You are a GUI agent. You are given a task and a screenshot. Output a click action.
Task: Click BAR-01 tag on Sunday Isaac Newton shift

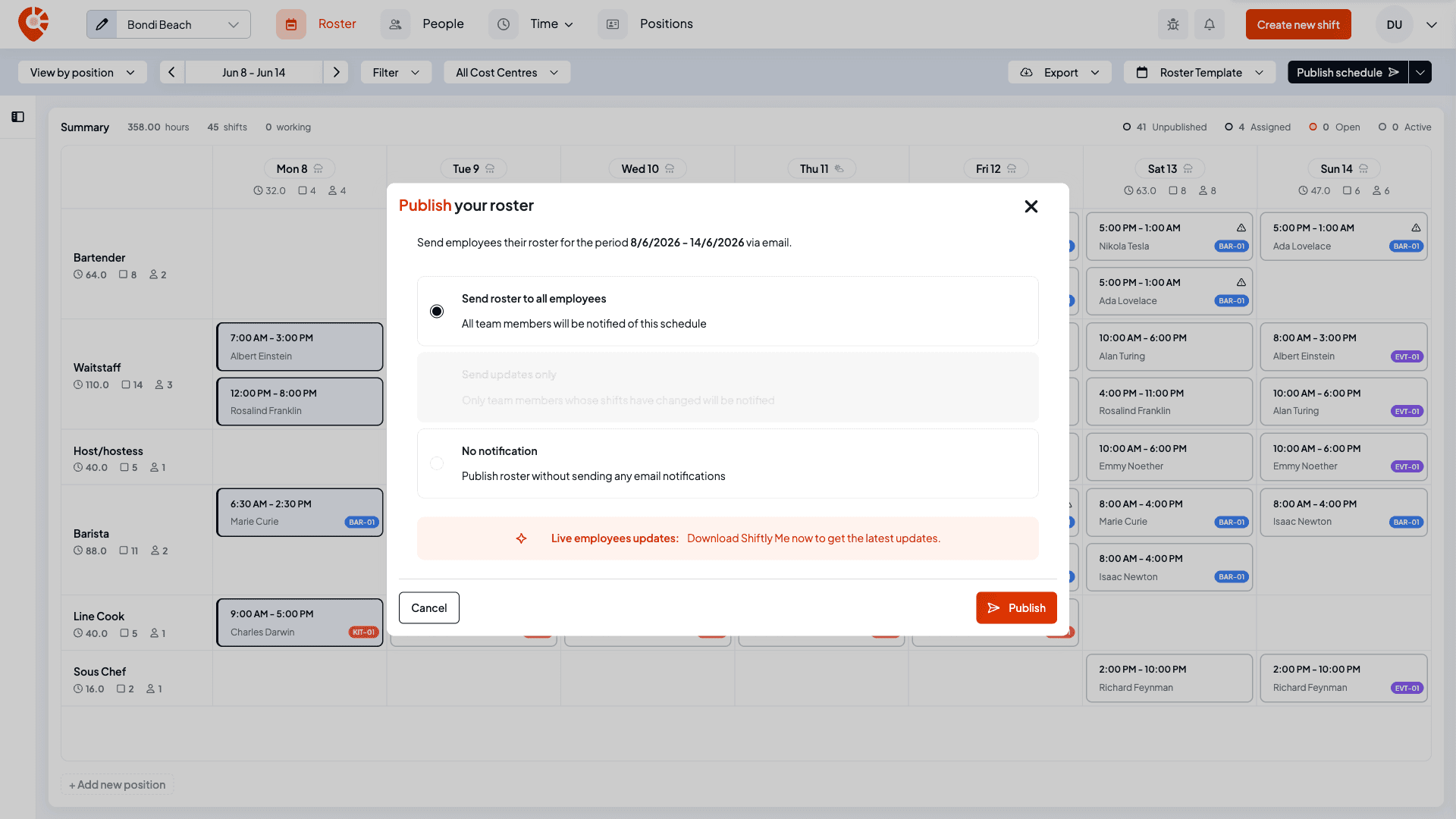pyautogui.click(x=1406, y=522)
